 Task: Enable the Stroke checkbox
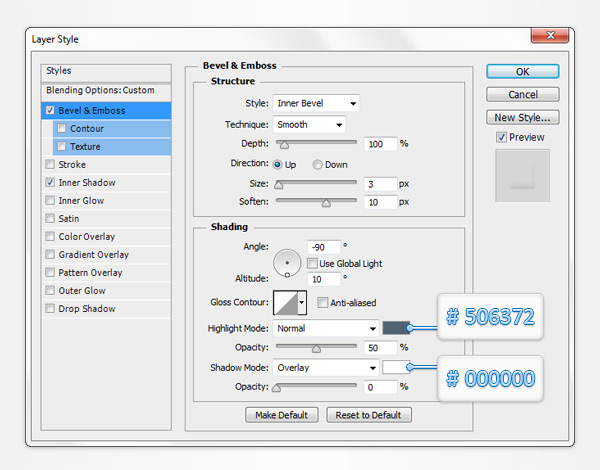tap(50, 165)
